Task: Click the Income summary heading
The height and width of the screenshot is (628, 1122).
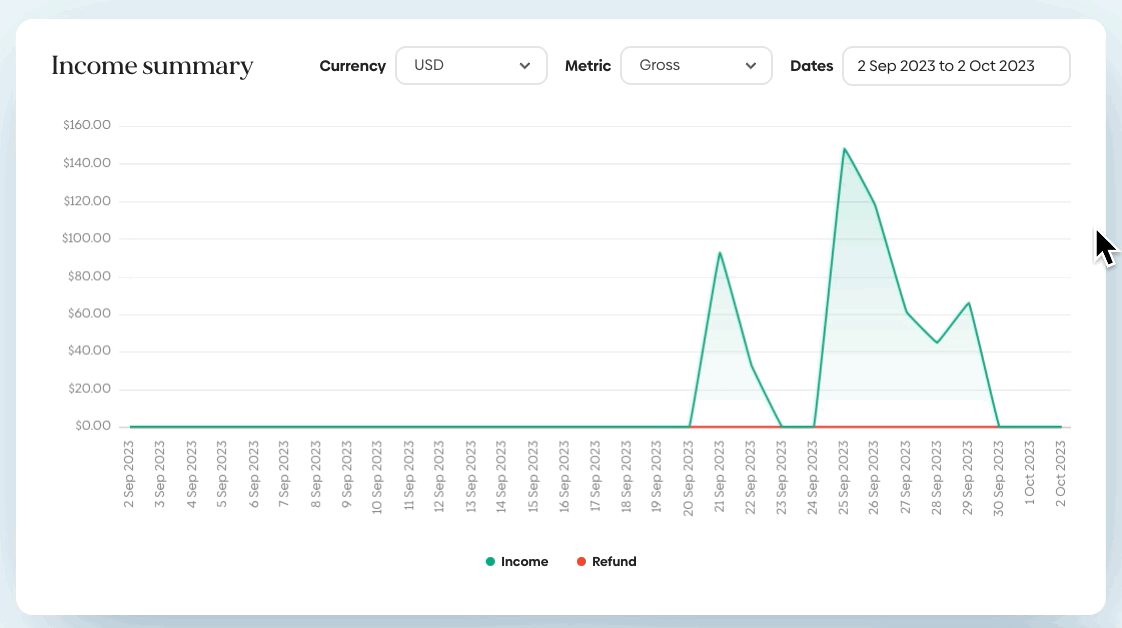Action: point(152,66)
